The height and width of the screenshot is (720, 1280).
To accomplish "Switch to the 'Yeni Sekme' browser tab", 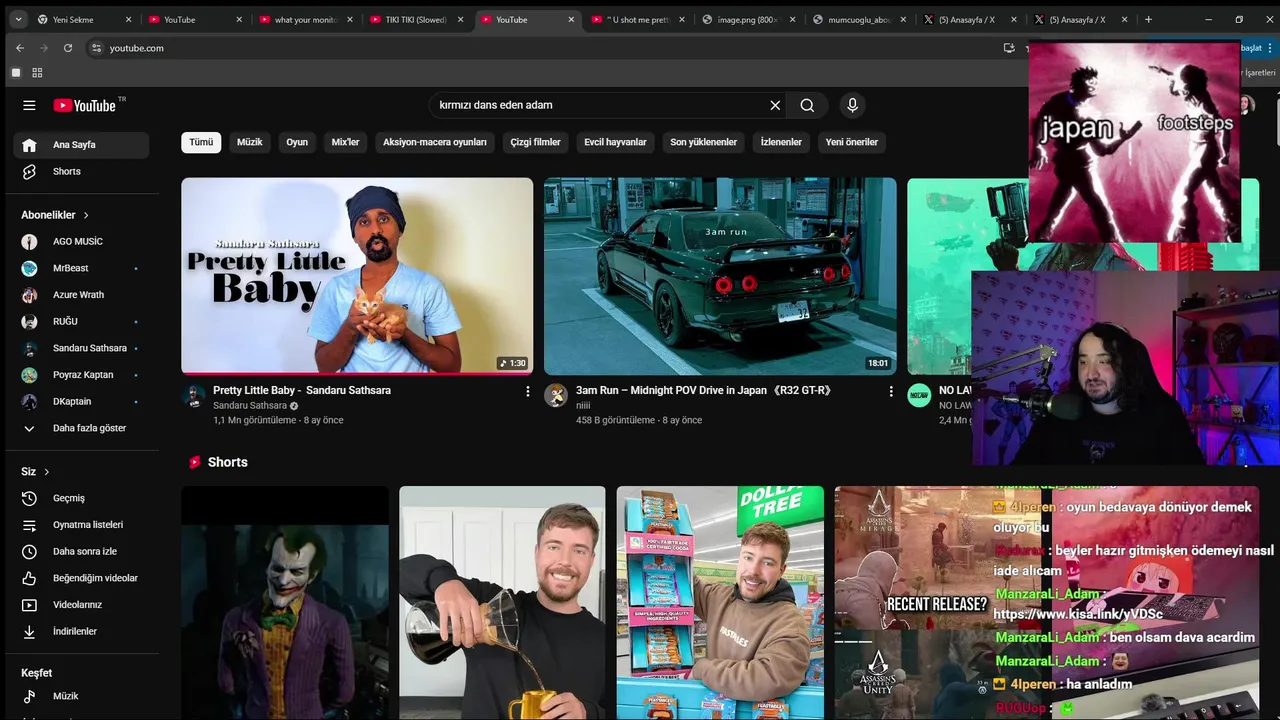I will tap(84, 19).
